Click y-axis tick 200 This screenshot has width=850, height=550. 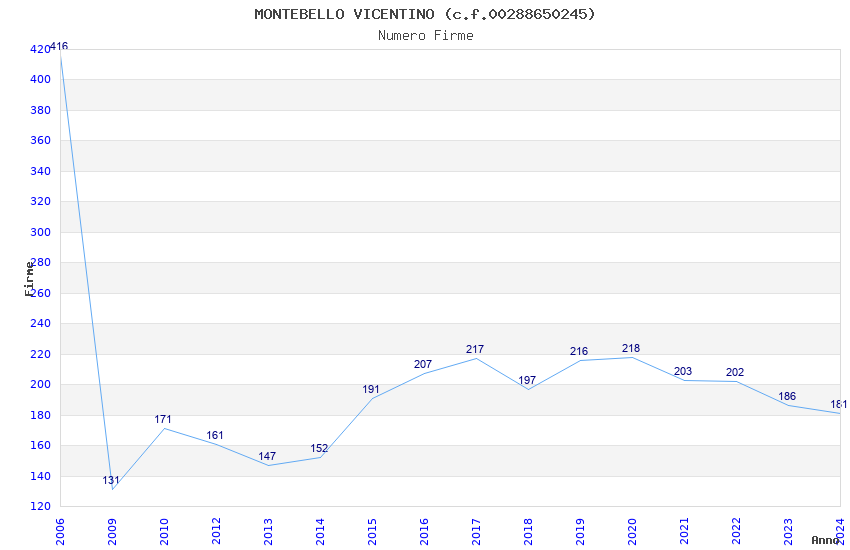pos(40,385)
